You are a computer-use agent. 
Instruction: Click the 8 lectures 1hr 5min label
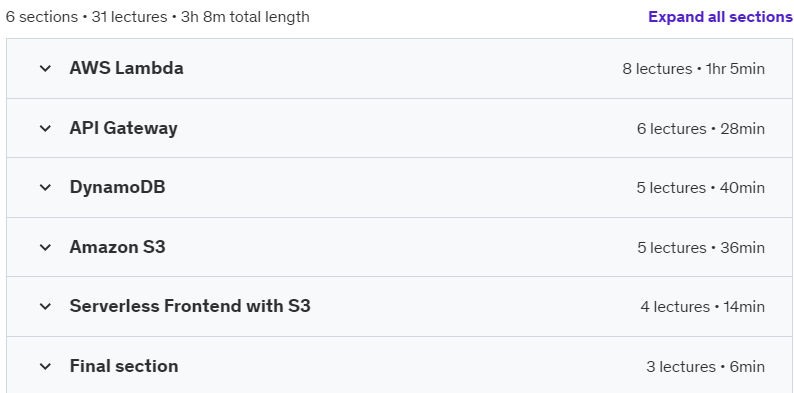tap(694, 69)
